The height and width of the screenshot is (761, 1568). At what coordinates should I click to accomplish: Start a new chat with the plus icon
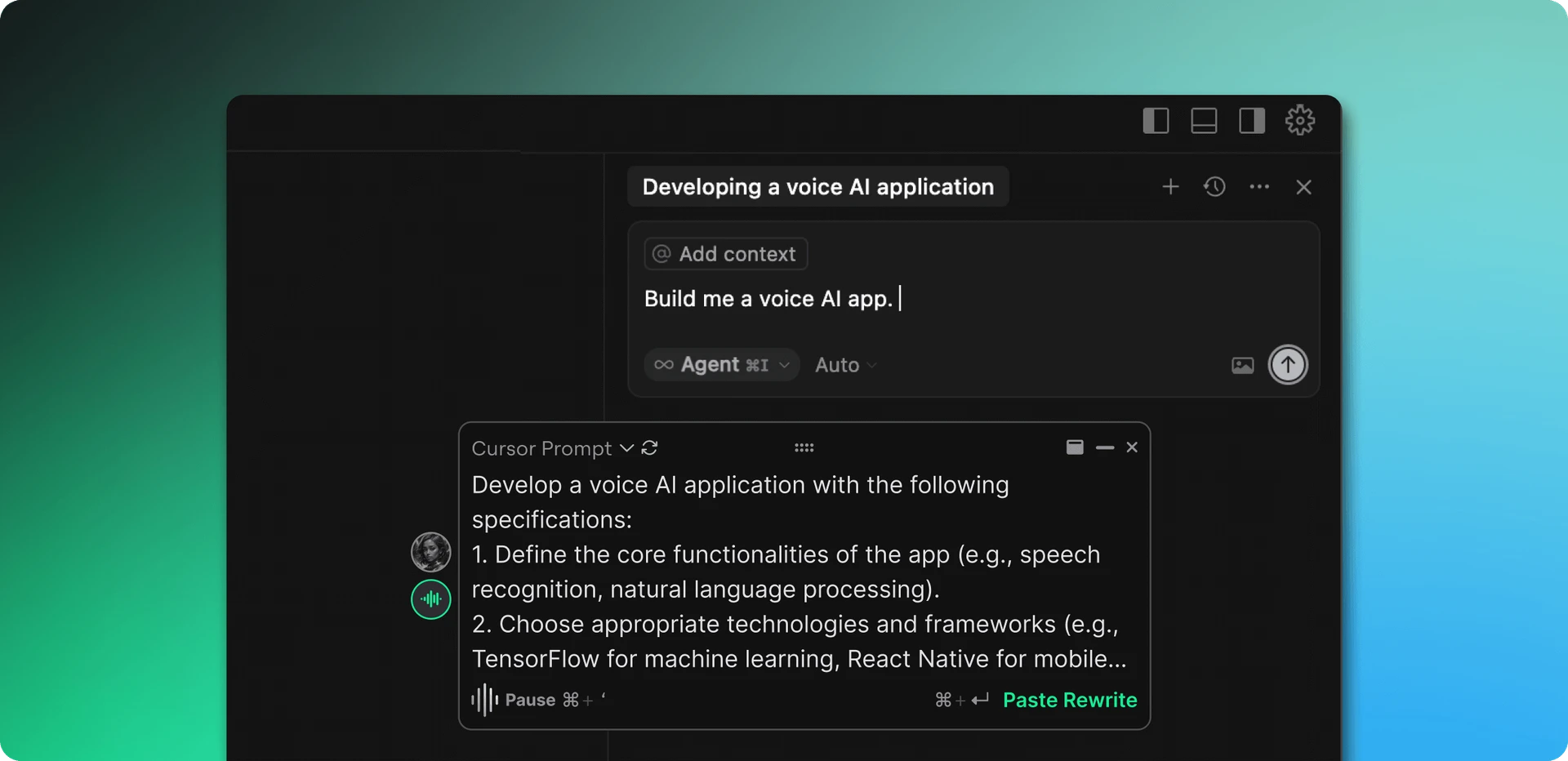coord(1170,186)
